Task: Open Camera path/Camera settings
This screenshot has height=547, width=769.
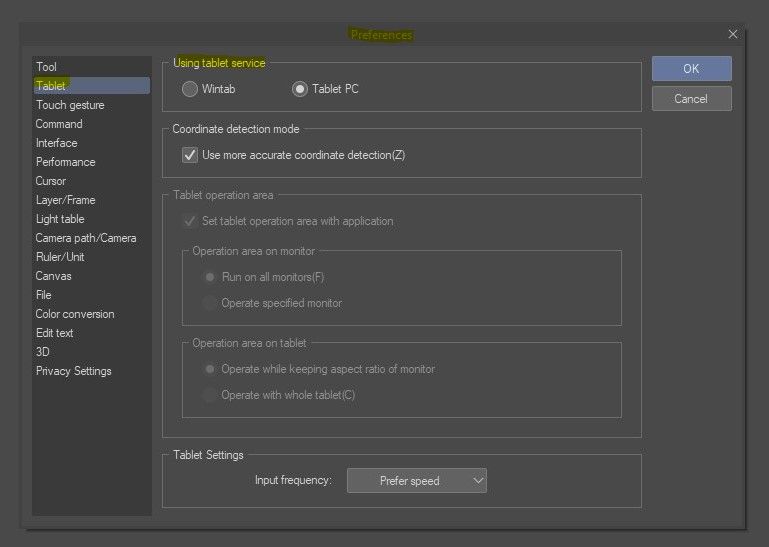Action: point(86,238)
